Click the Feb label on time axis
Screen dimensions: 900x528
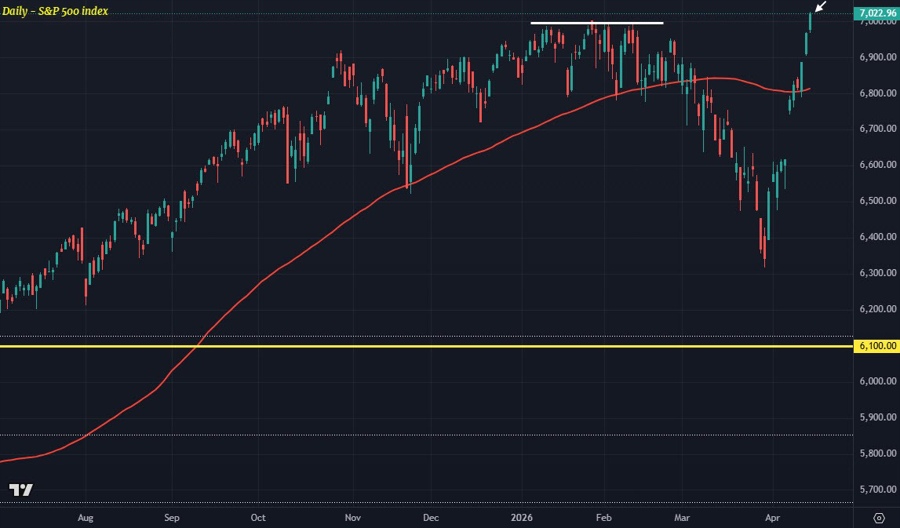point(604,518)
